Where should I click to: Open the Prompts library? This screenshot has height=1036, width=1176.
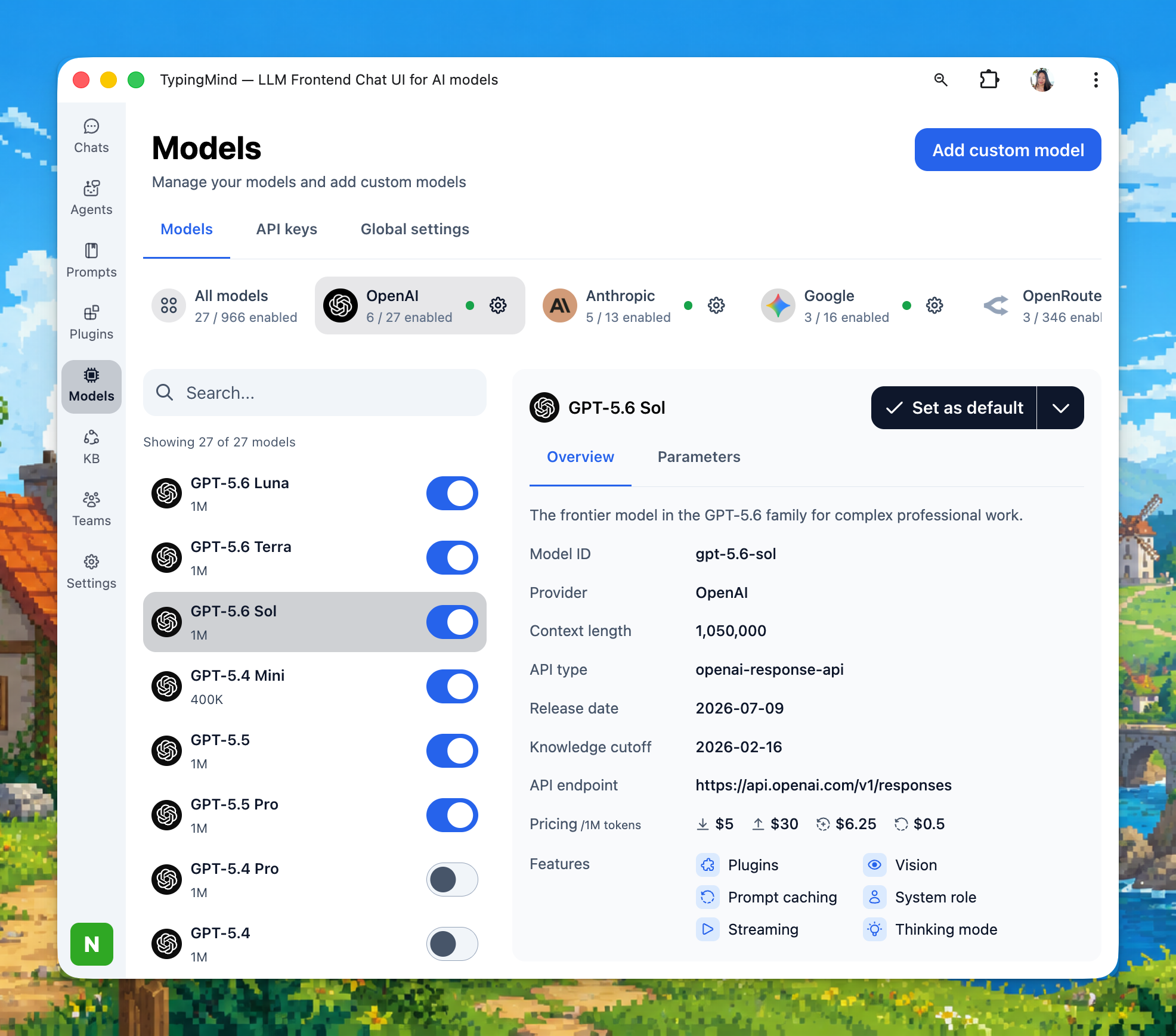tap(91, 261)
